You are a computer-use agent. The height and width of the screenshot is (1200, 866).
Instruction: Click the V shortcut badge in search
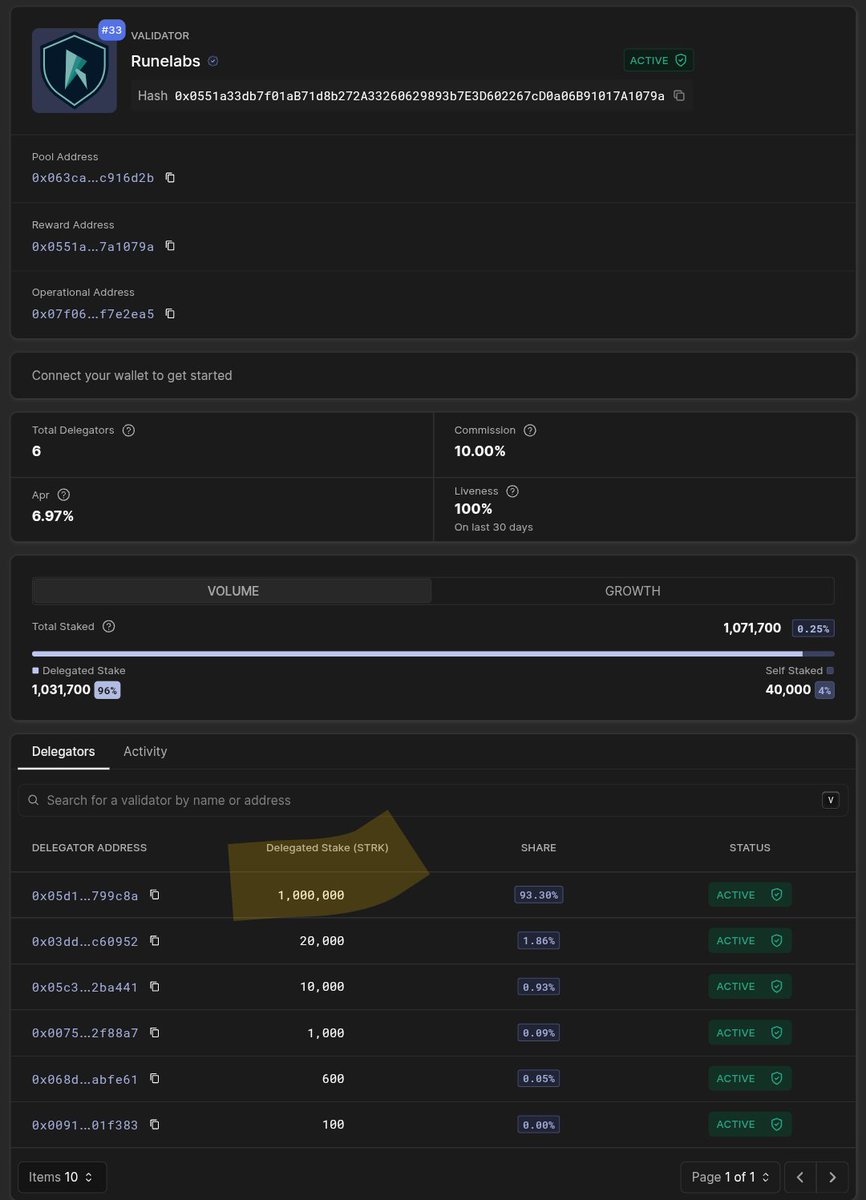[830, 800]
